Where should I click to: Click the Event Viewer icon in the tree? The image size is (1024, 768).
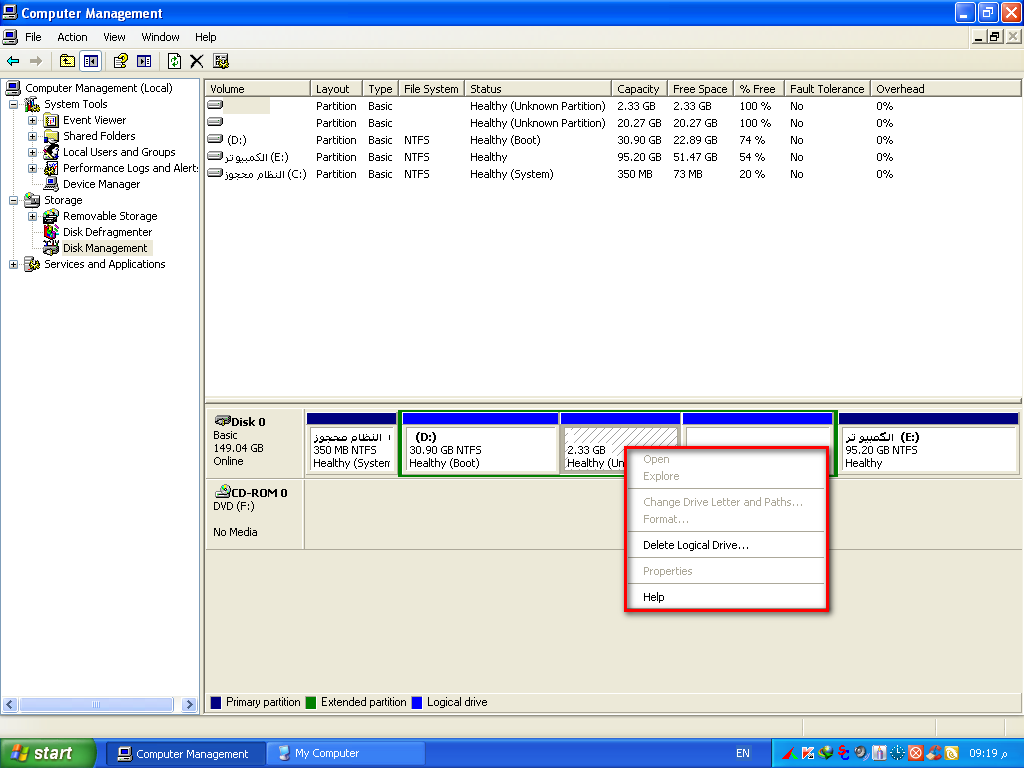51,120
